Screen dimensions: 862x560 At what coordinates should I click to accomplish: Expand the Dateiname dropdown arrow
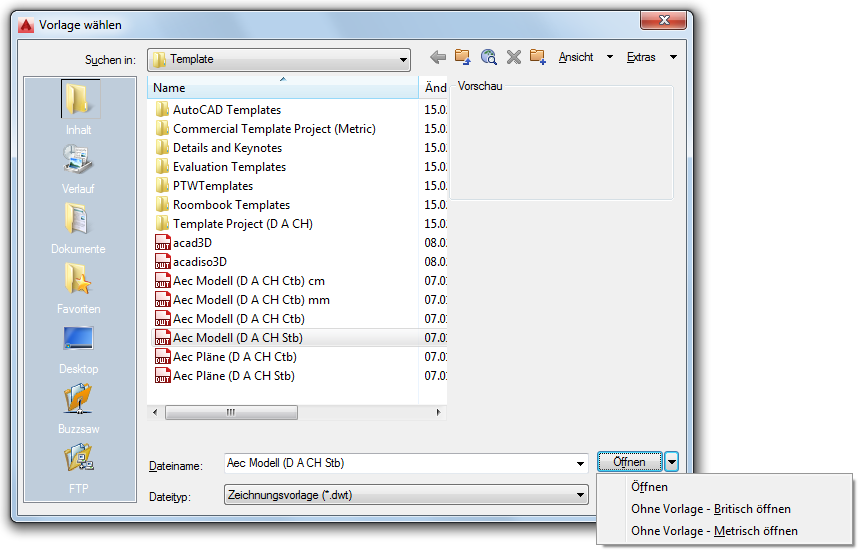point(580,464)
